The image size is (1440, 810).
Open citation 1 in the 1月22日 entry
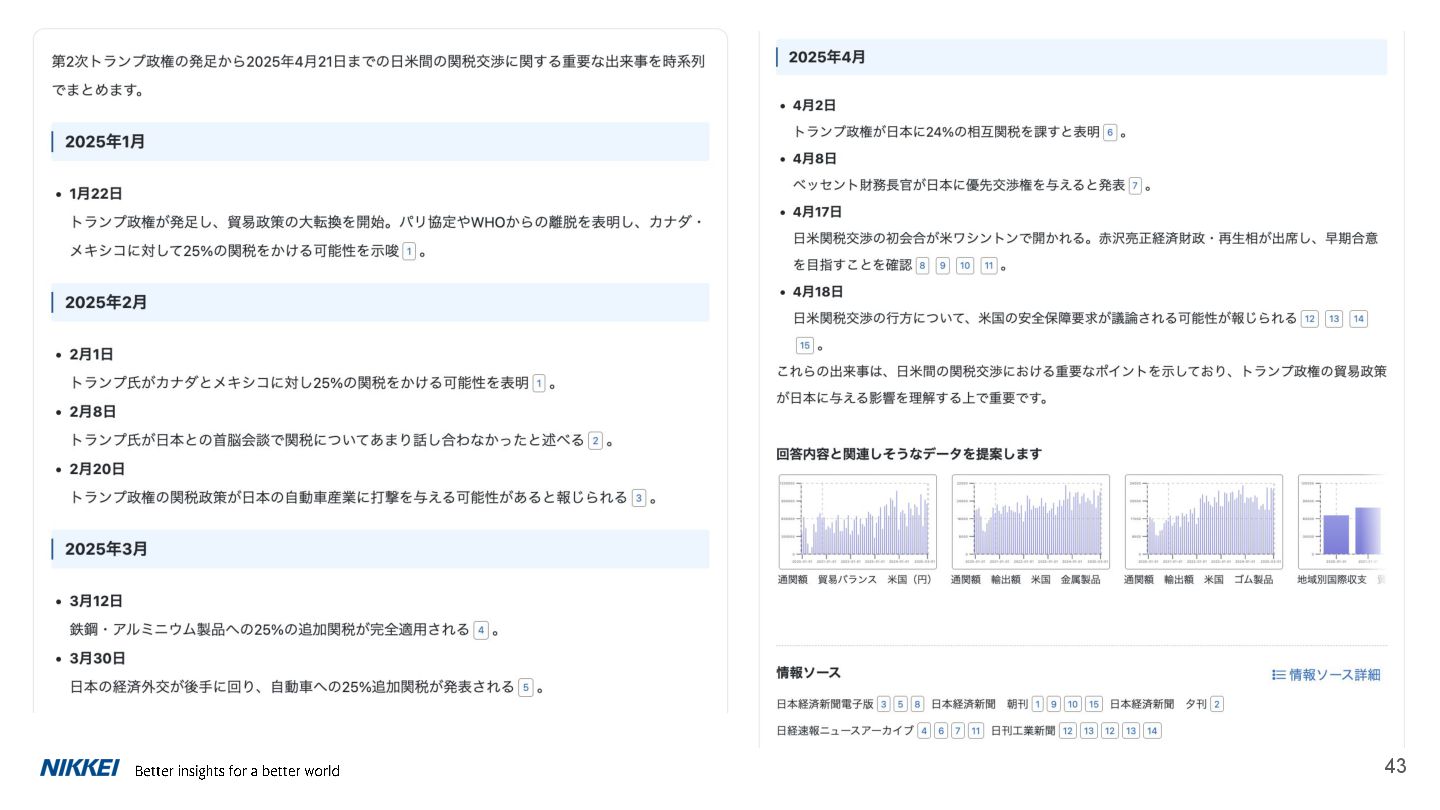(409, 252)
